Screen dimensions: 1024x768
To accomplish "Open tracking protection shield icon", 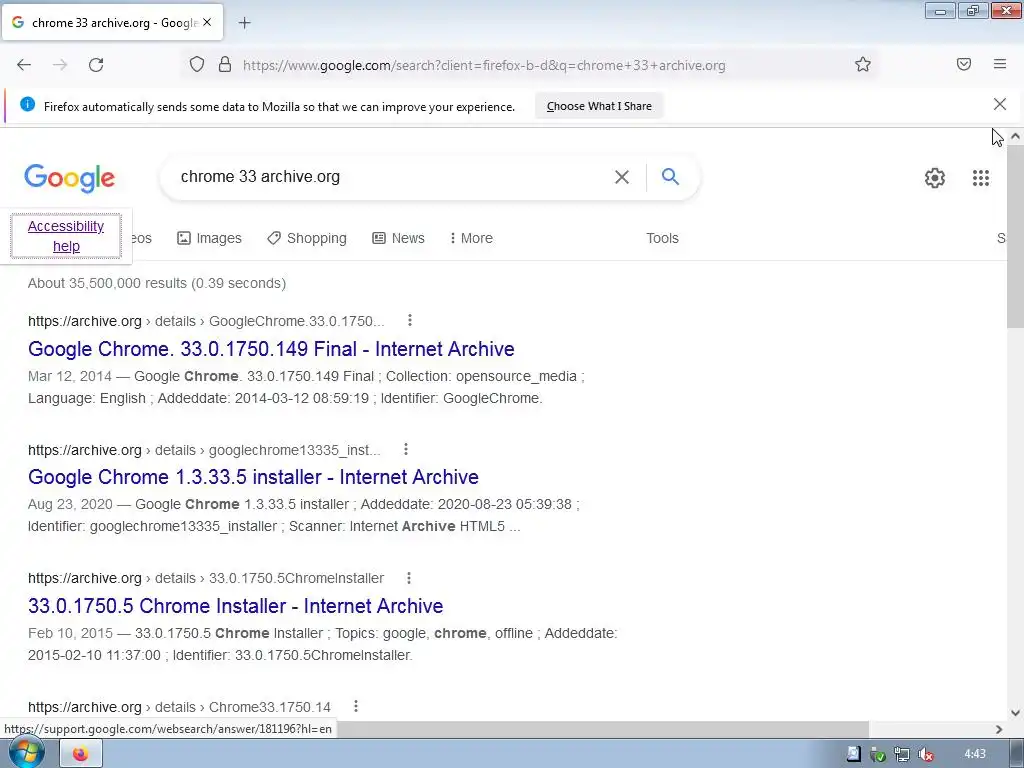I will coord(197,65).
